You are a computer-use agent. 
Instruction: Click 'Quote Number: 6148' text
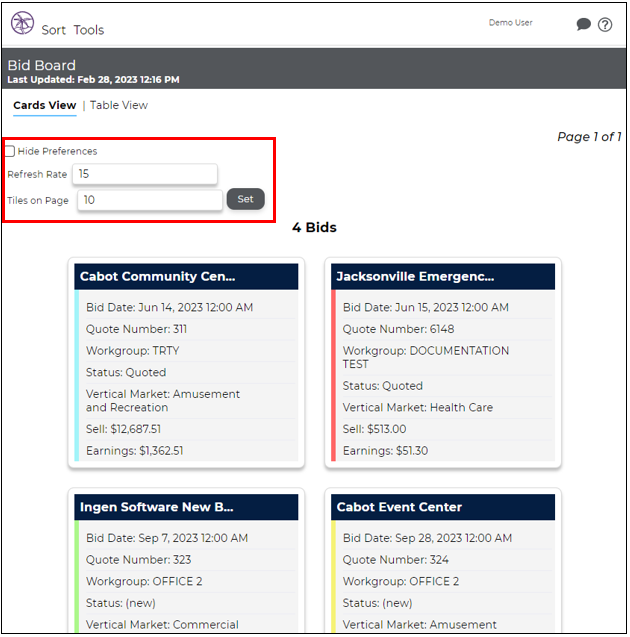[398, 329]
